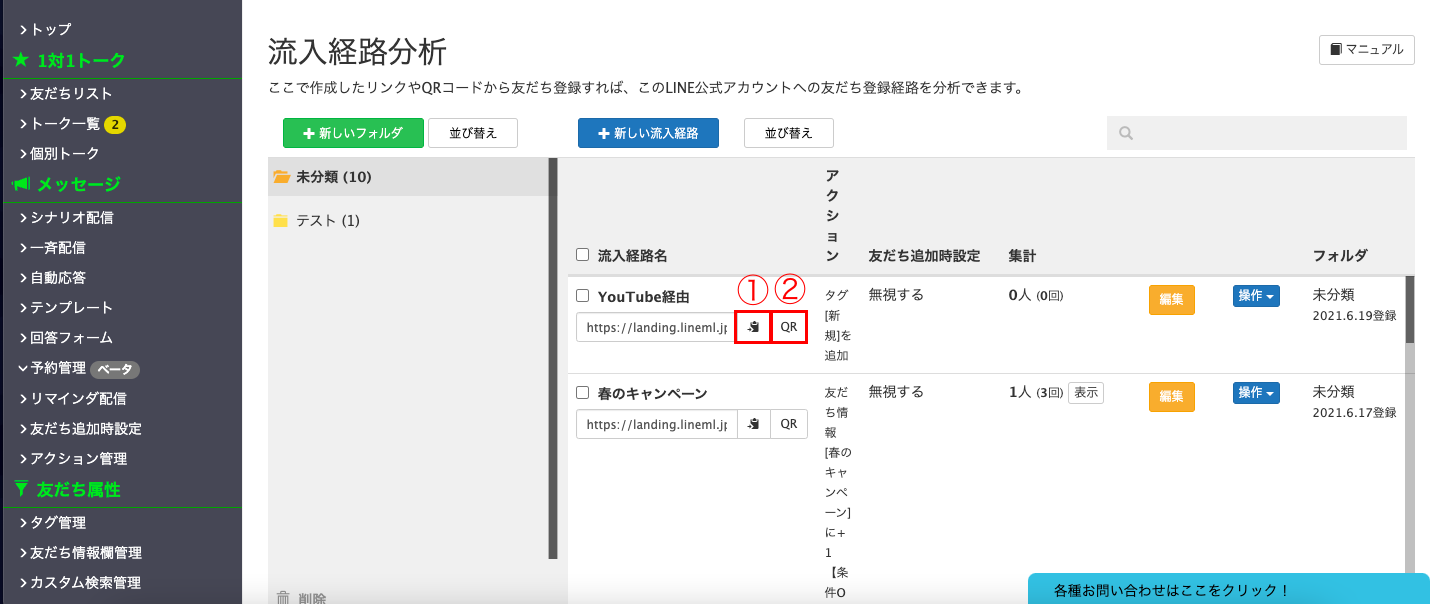The height and width of the screenshot is (604, 1439).
Task: Open 操作 dropdown for YouTube経由
Action: (x=1256, y=296)
